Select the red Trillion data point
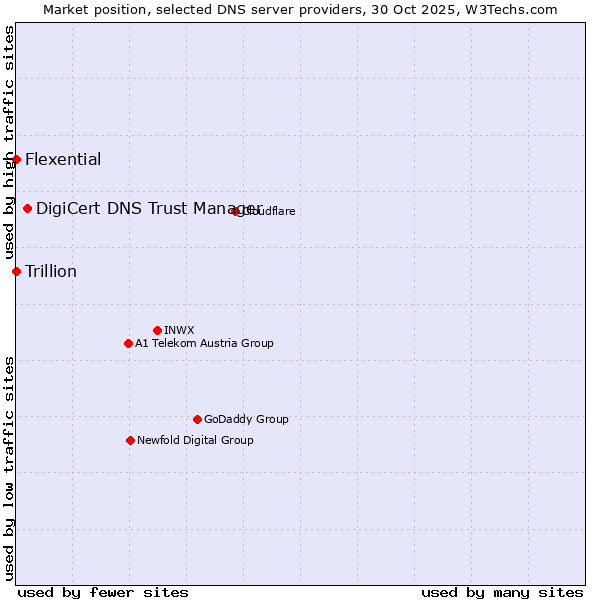600x600 pixels. pyautogui.click(x=16, y=272)
